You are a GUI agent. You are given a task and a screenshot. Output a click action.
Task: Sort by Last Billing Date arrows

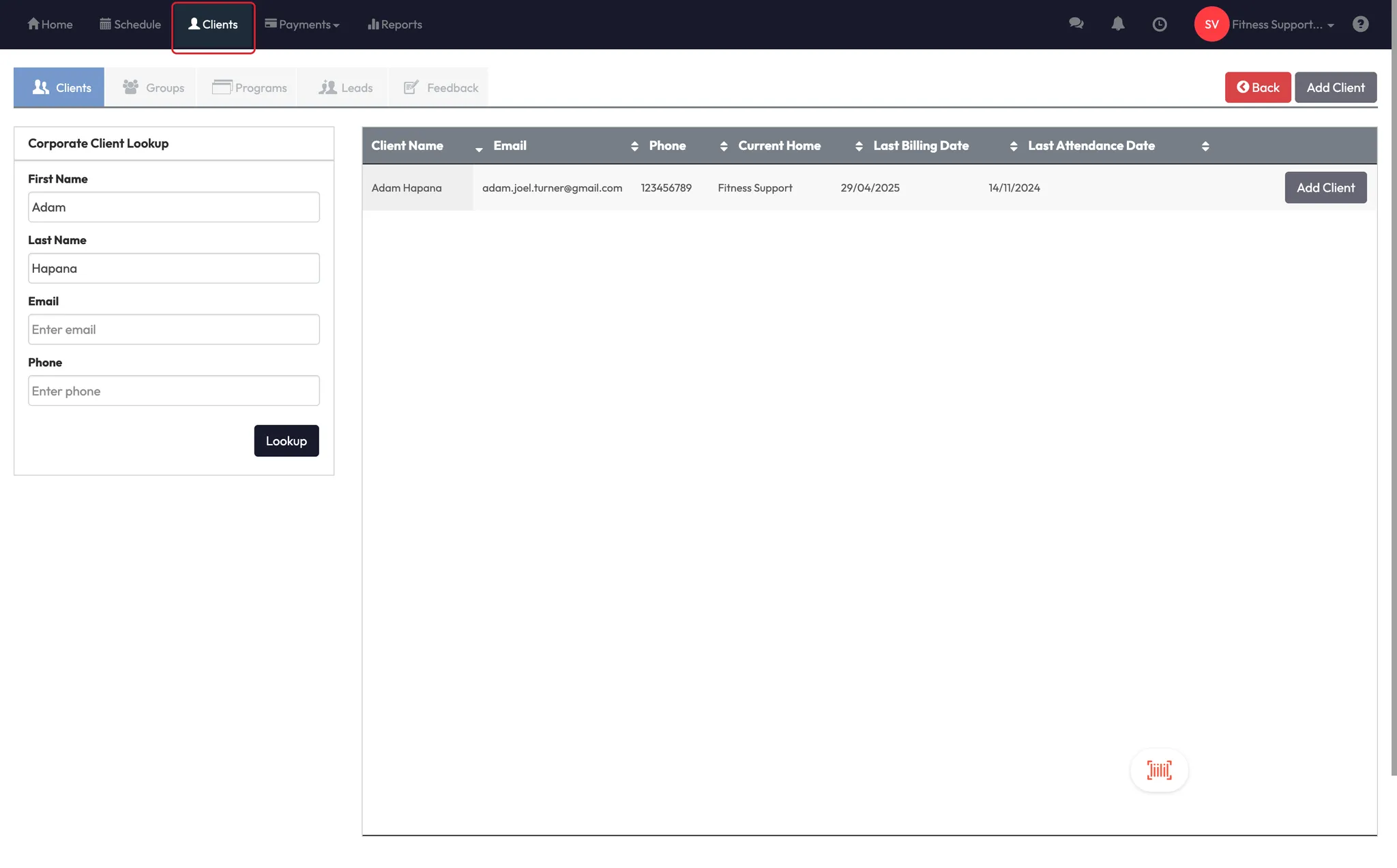1014,146
